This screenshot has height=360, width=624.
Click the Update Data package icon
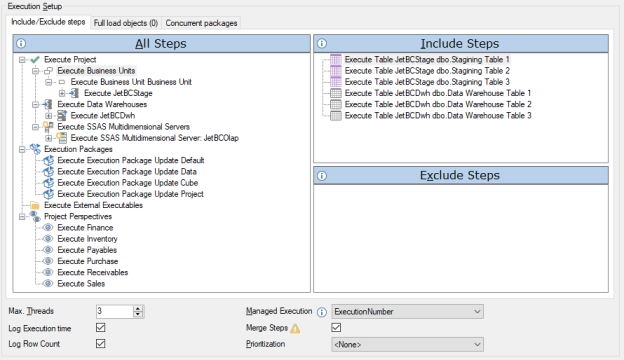[x=49, y=171]
